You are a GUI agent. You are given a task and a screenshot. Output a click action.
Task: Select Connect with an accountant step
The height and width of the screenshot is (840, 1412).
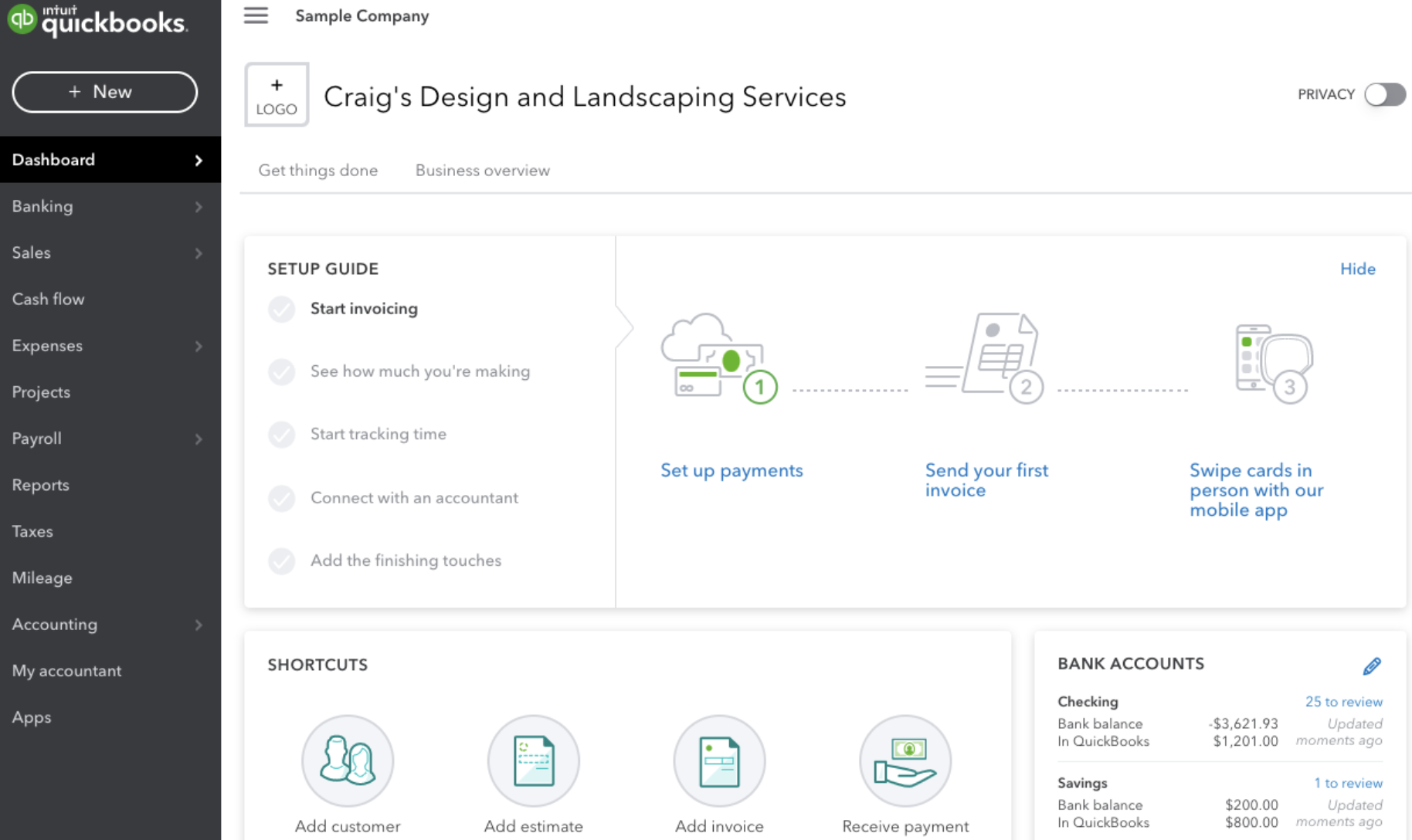tap(414, 498)
